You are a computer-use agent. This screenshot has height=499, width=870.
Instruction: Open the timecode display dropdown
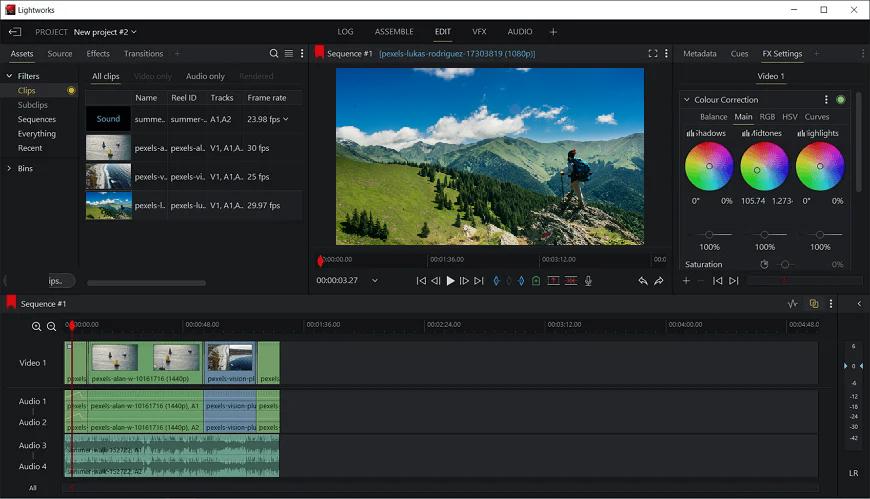pos(375,281)
